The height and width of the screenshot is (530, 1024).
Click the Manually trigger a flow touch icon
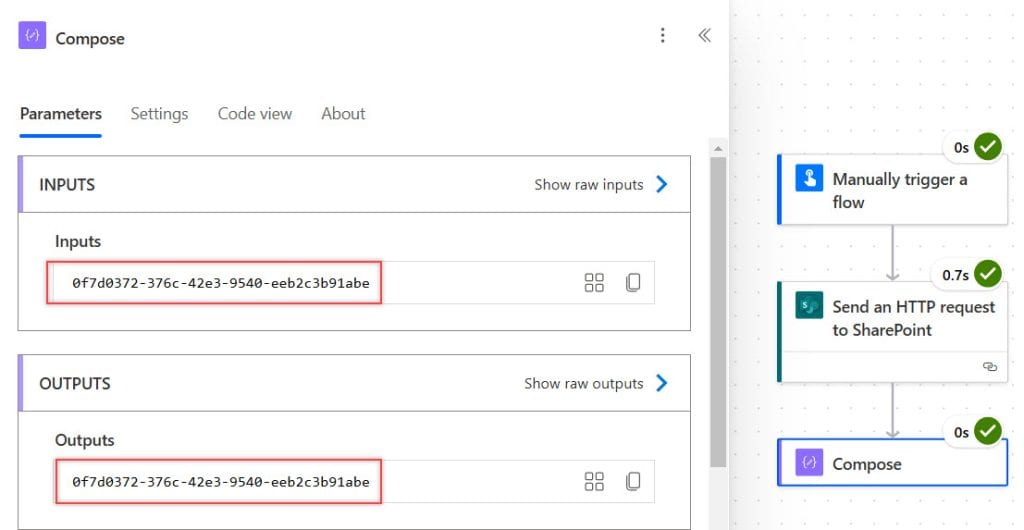click(809, 178)
